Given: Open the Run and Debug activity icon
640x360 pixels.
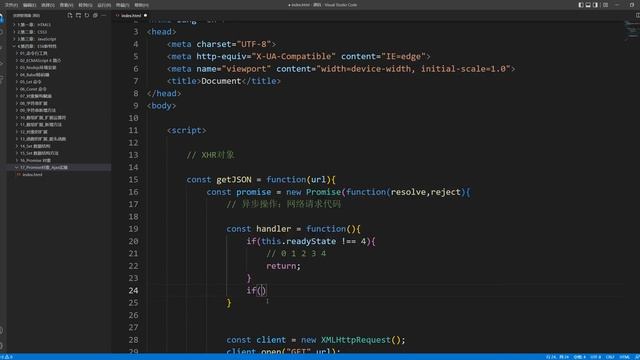Looking at the screenshot, I should coord(2,63).
